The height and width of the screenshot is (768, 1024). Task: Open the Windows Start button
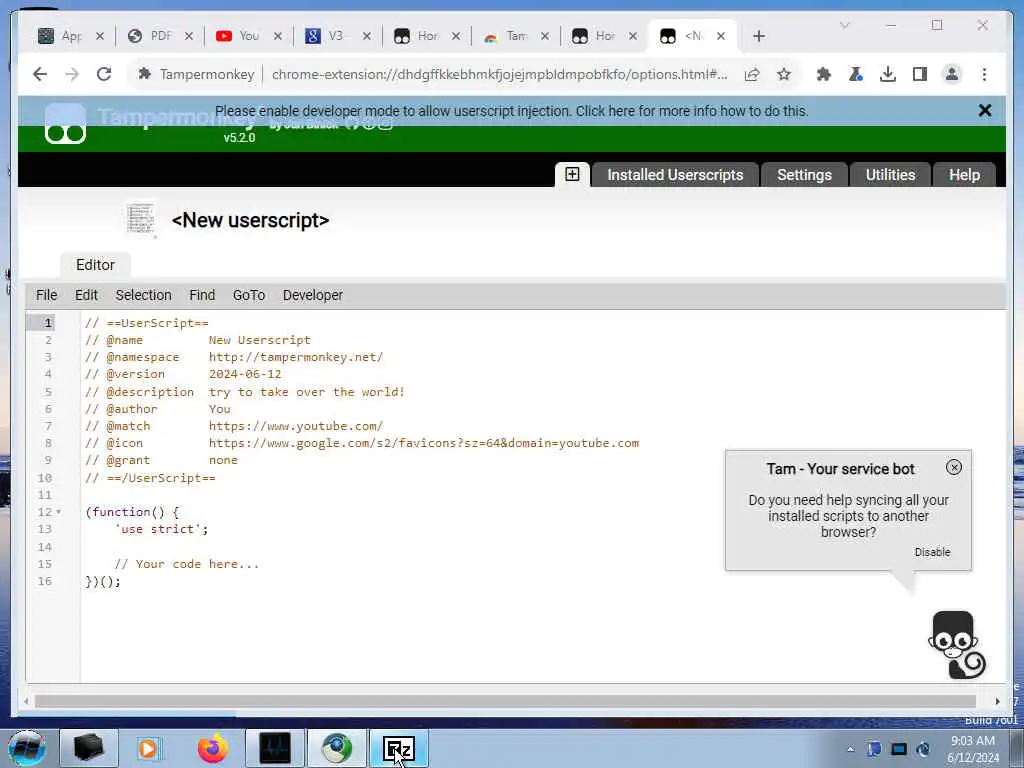[x=27, y=748]
